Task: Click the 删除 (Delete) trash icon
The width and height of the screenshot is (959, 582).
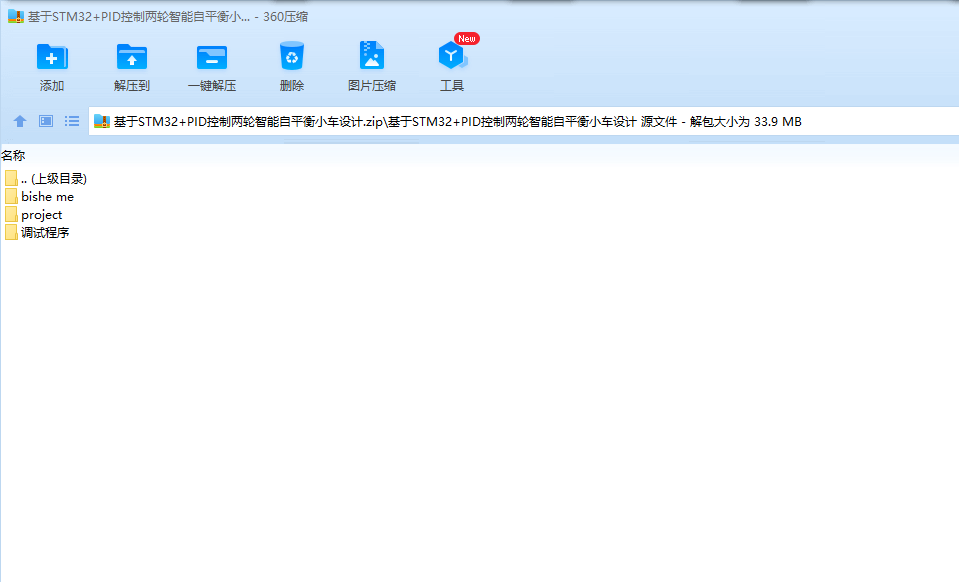Action: (292, 56)
